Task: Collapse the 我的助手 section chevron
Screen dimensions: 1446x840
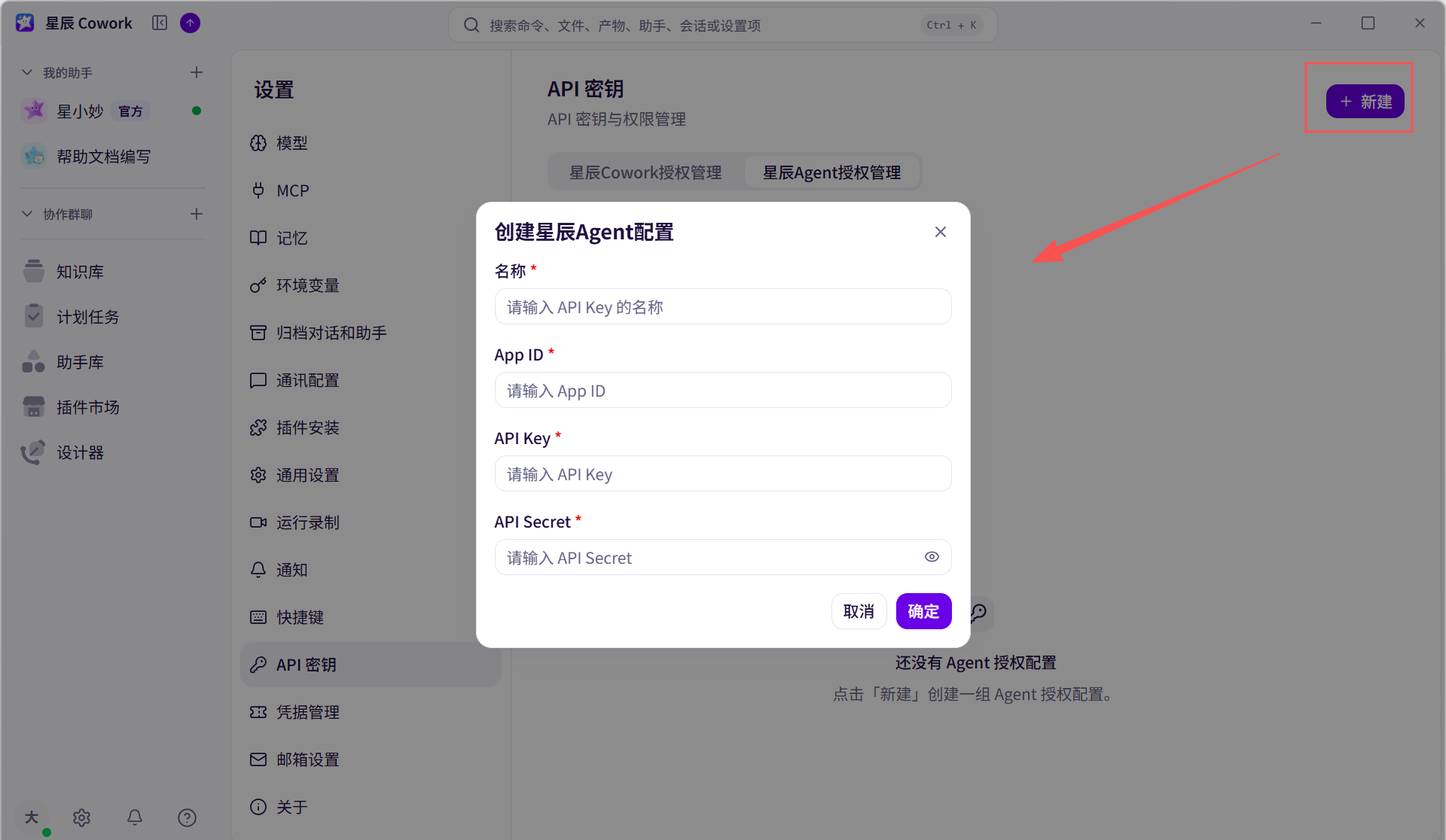Action: pos(27,72)
